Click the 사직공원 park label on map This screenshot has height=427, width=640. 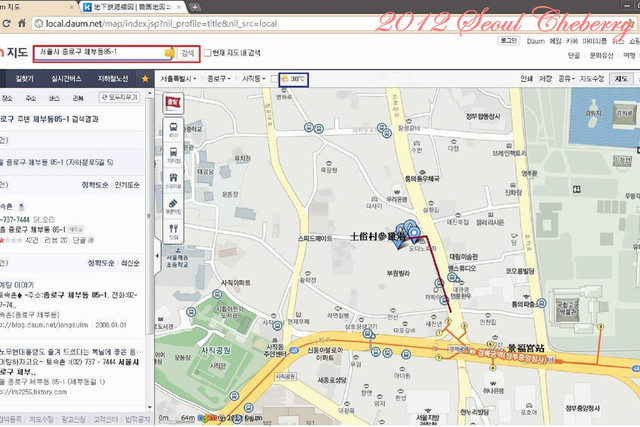[216, 351]
